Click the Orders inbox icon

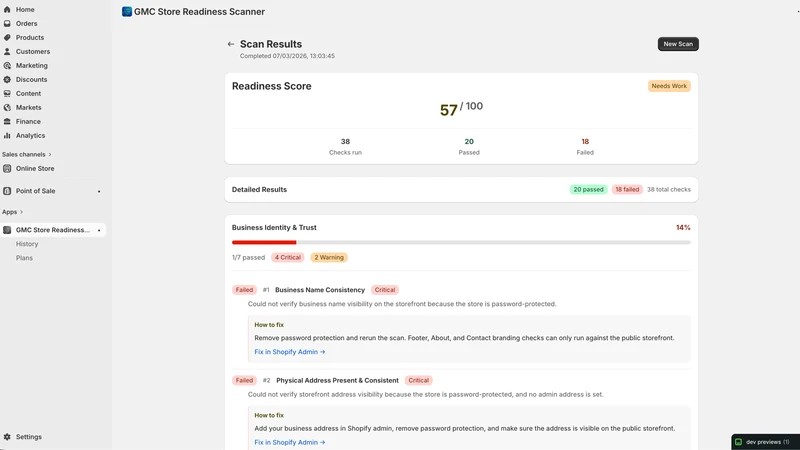(7, 23)
